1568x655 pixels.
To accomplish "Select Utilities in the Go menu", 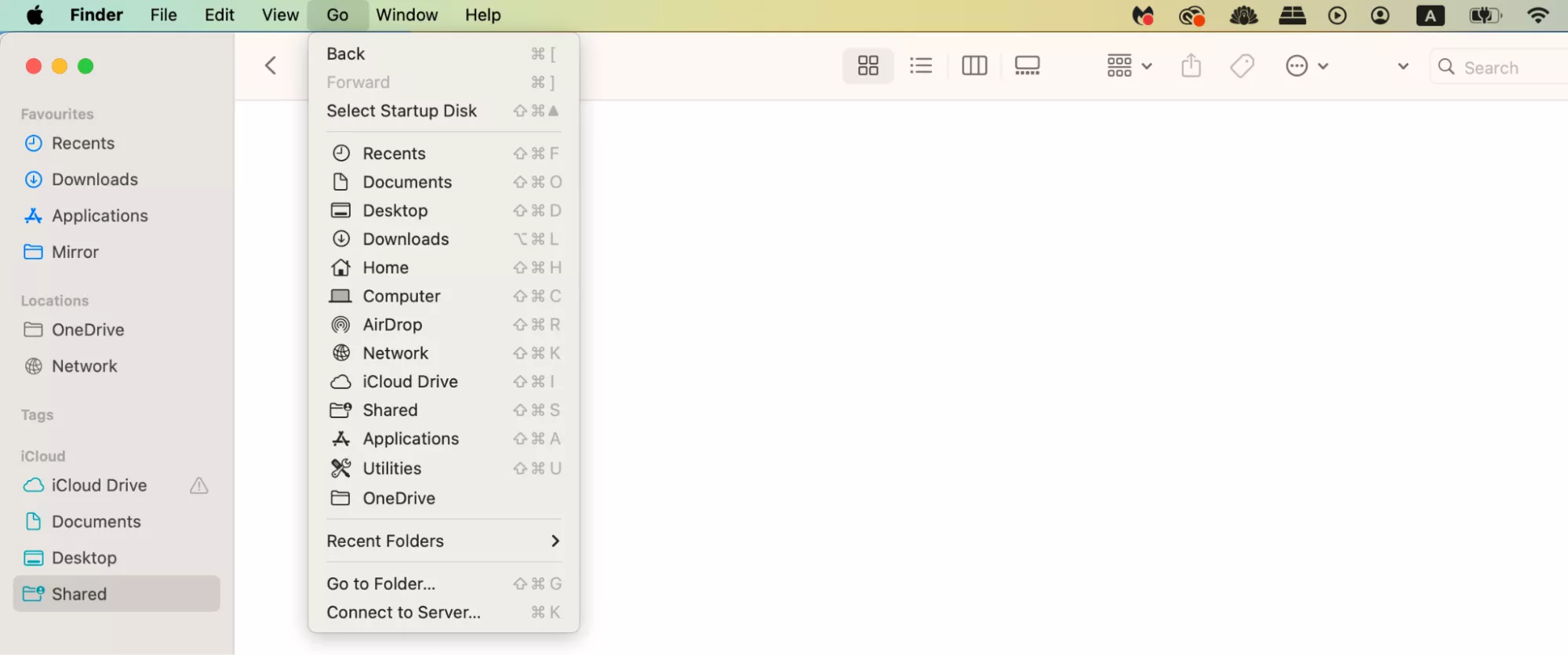I will click(391, 468).
